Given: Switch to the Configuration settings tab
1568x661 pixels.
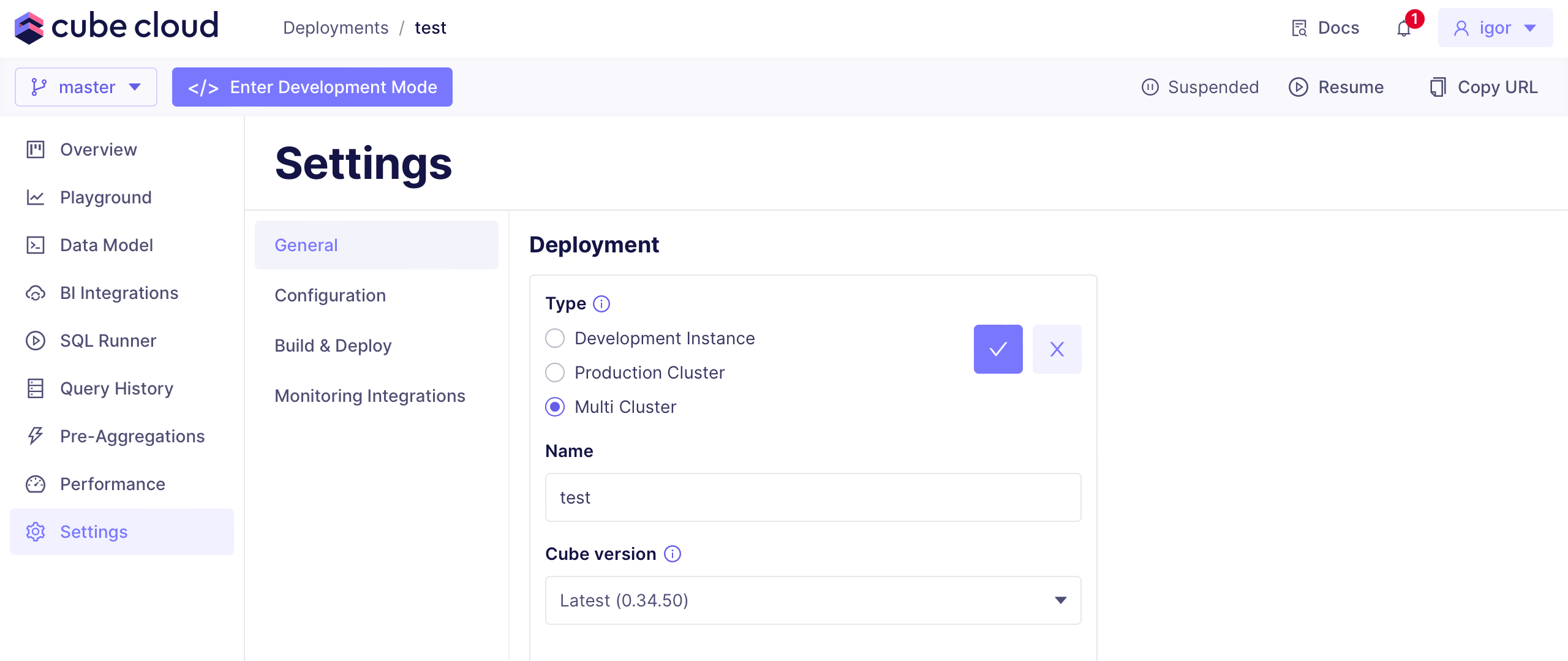Looking at the screenshot, I should pos(330,295).
